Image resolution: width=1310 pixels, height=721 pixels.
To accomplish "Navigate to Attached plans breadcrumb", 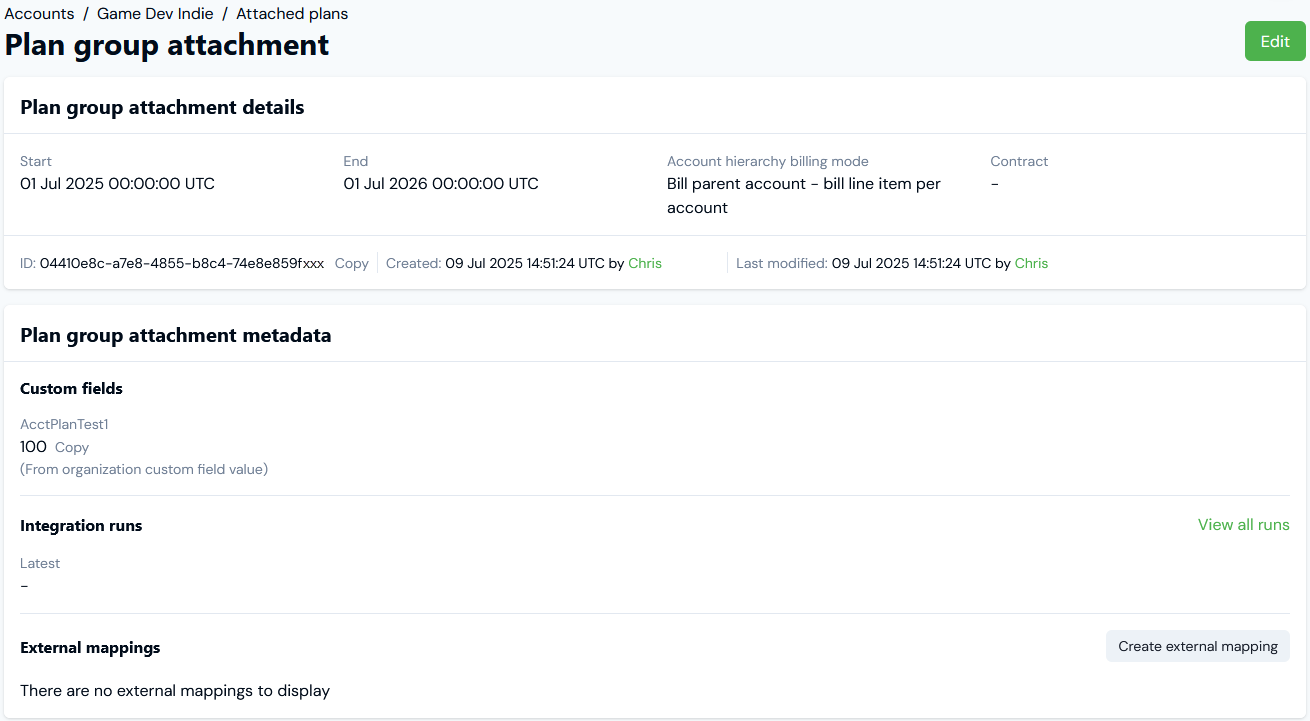I will pyautogui.click(x=292, y=14).
